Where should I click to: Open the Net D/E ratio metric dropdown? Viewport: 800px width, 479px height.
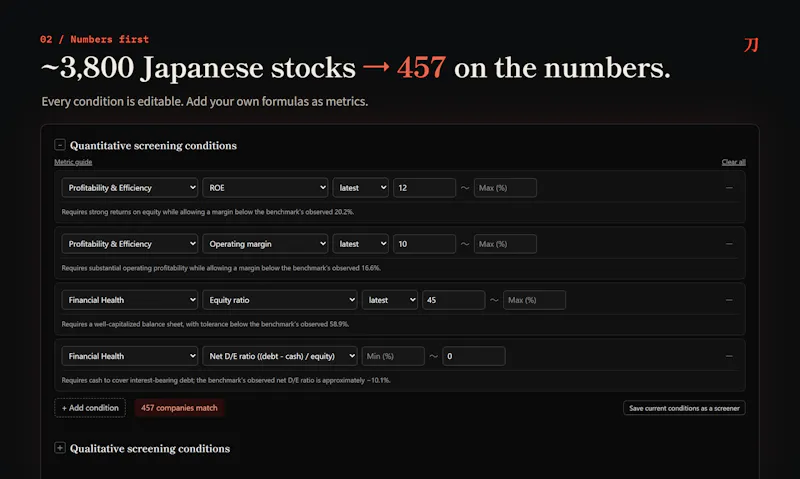pyautogui.click(x=280, y=356)
